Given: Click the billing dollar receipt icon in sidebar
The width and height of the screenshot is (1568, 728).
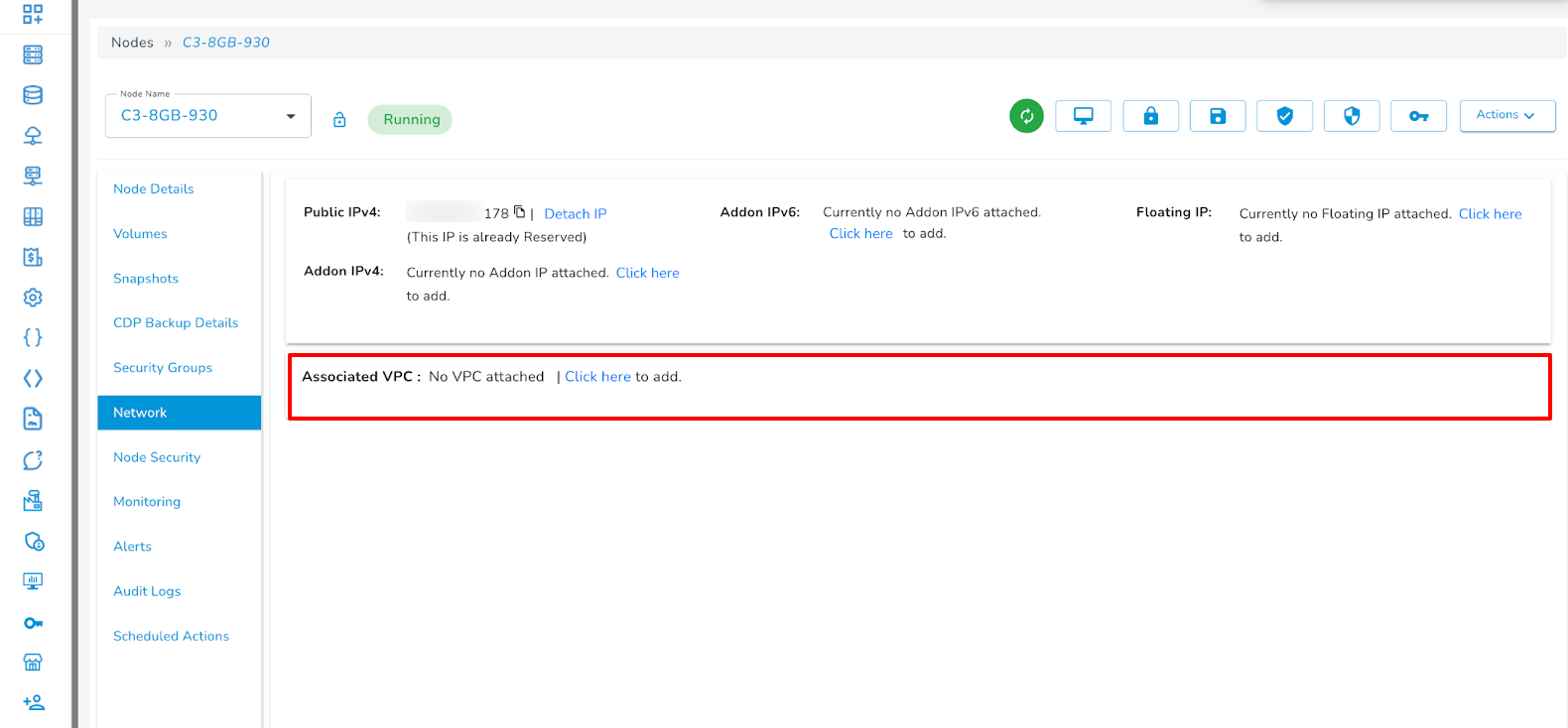Looking at the screenshot, I should (33, 257).
